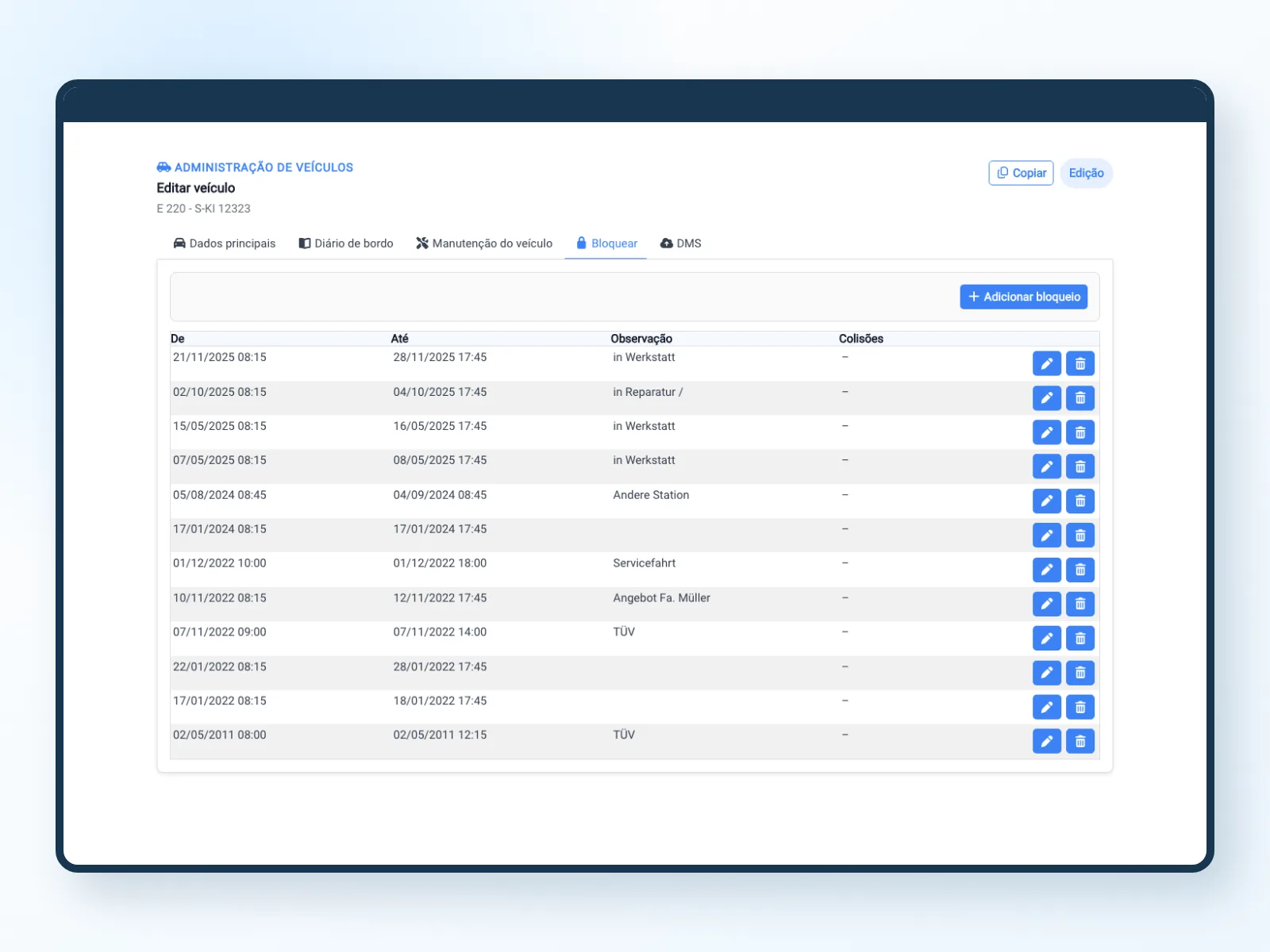Edit the 02/05/2011 TÜV block
The height and width of the screenshot is (952, 1270).
[x=1047, y=741]
